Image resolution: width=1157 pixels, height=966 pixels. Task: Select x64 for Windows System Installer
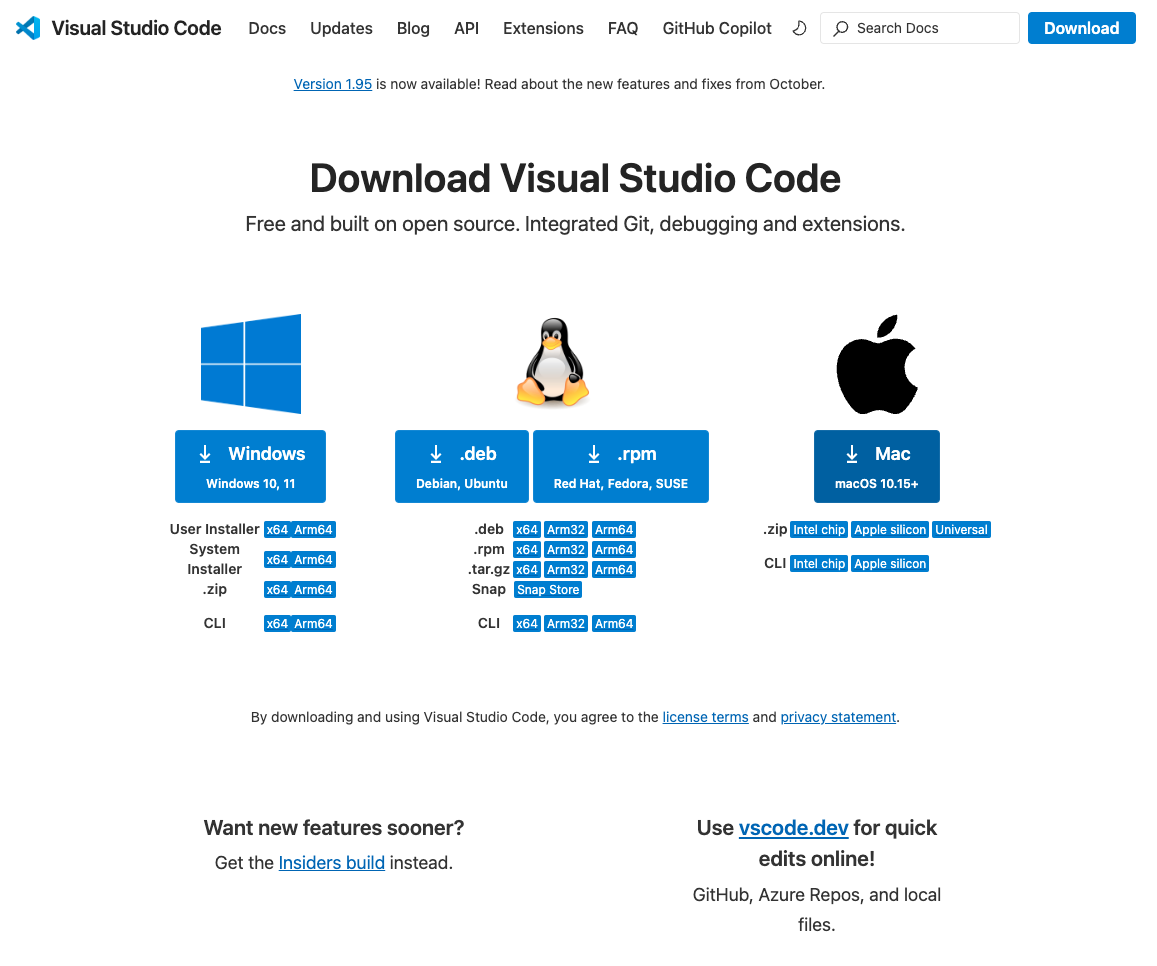click(277, 560)
